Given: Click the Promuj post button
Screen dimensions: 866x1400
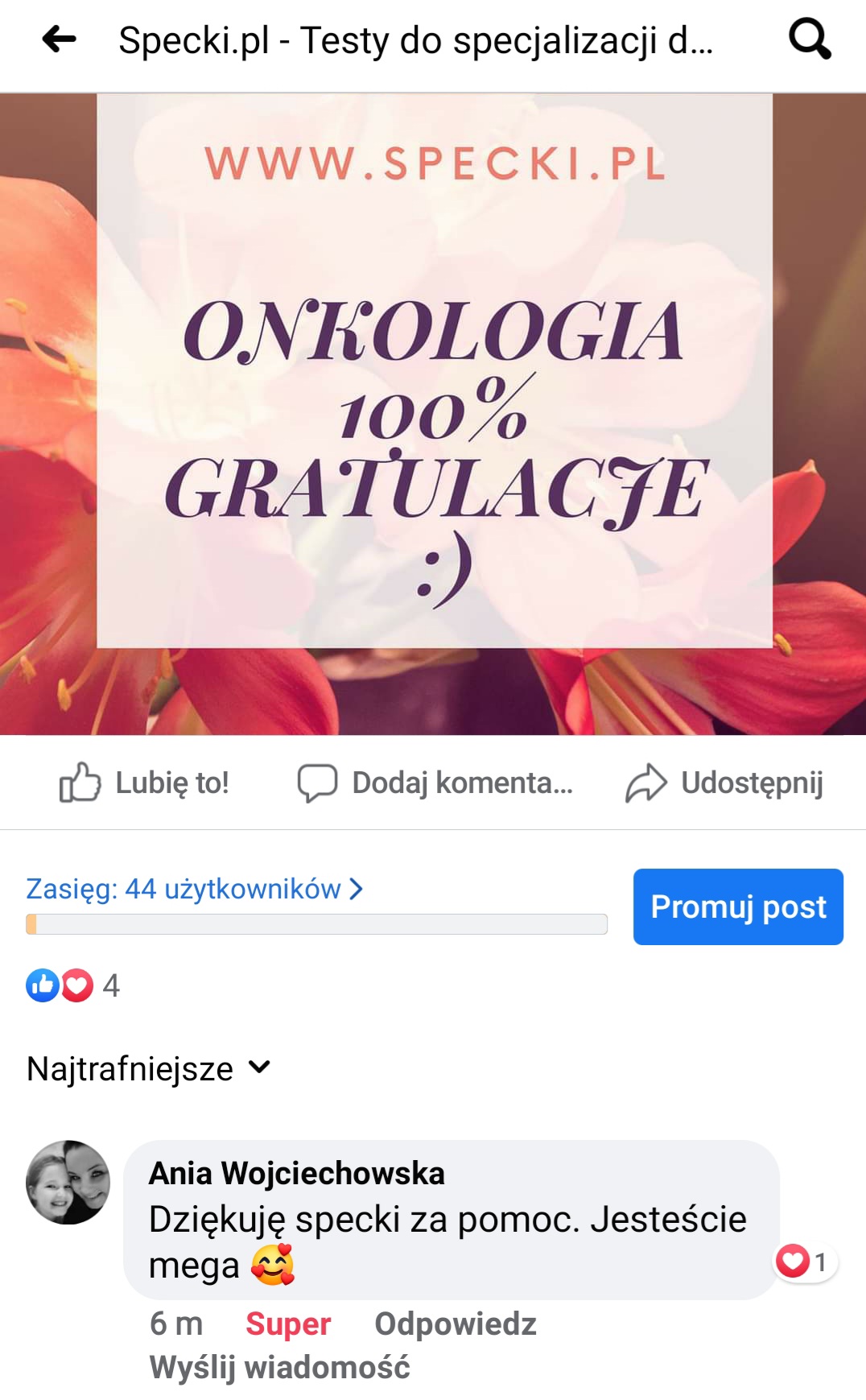Looking at the screenshot, I should coord(738,906).
